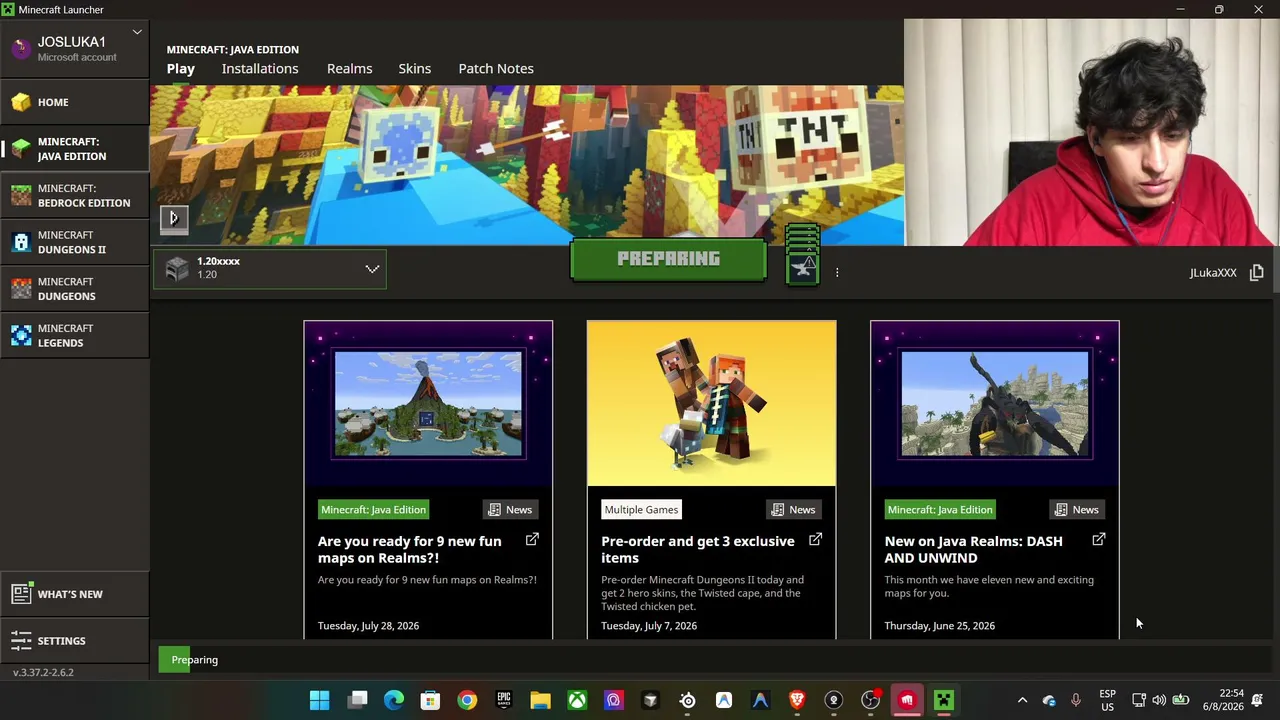Open Minecraft Dungeons in the sidebar
The height and width of the screenshot is (720, 1280).
click(75, 289)
